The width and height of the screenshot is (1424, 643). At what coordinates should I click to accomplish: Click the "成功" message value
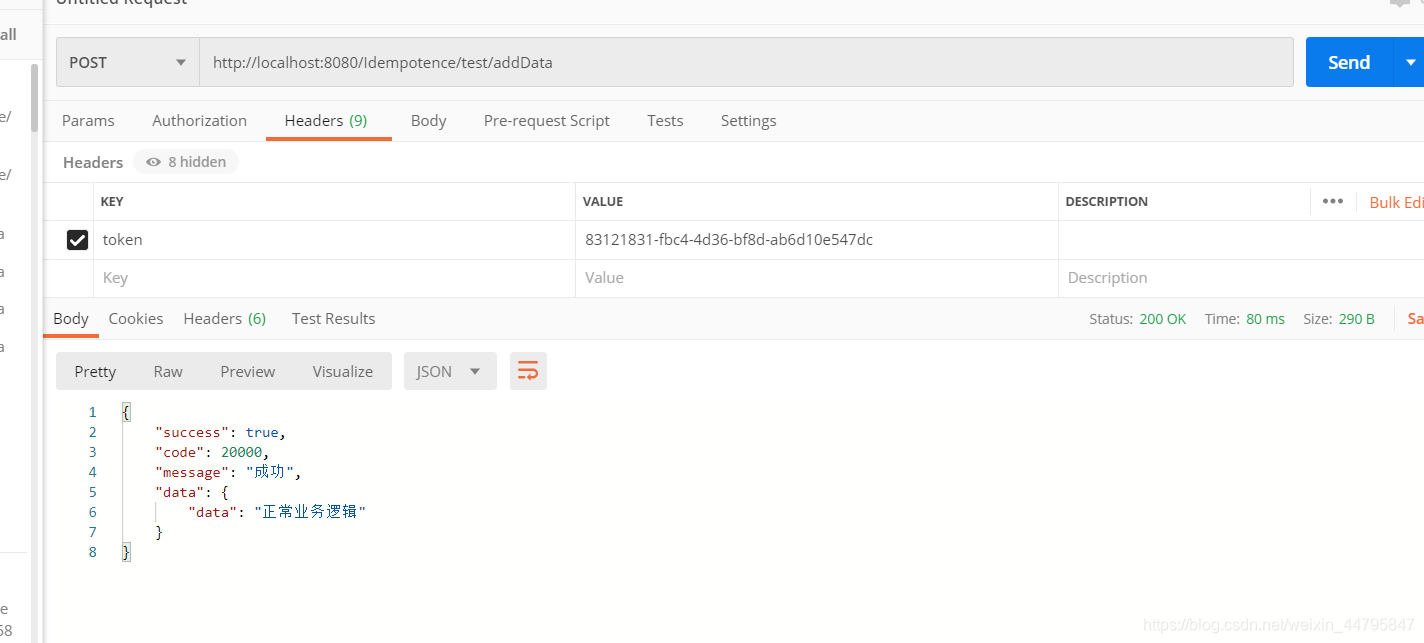pyautogui.click(x=269, y=472)
